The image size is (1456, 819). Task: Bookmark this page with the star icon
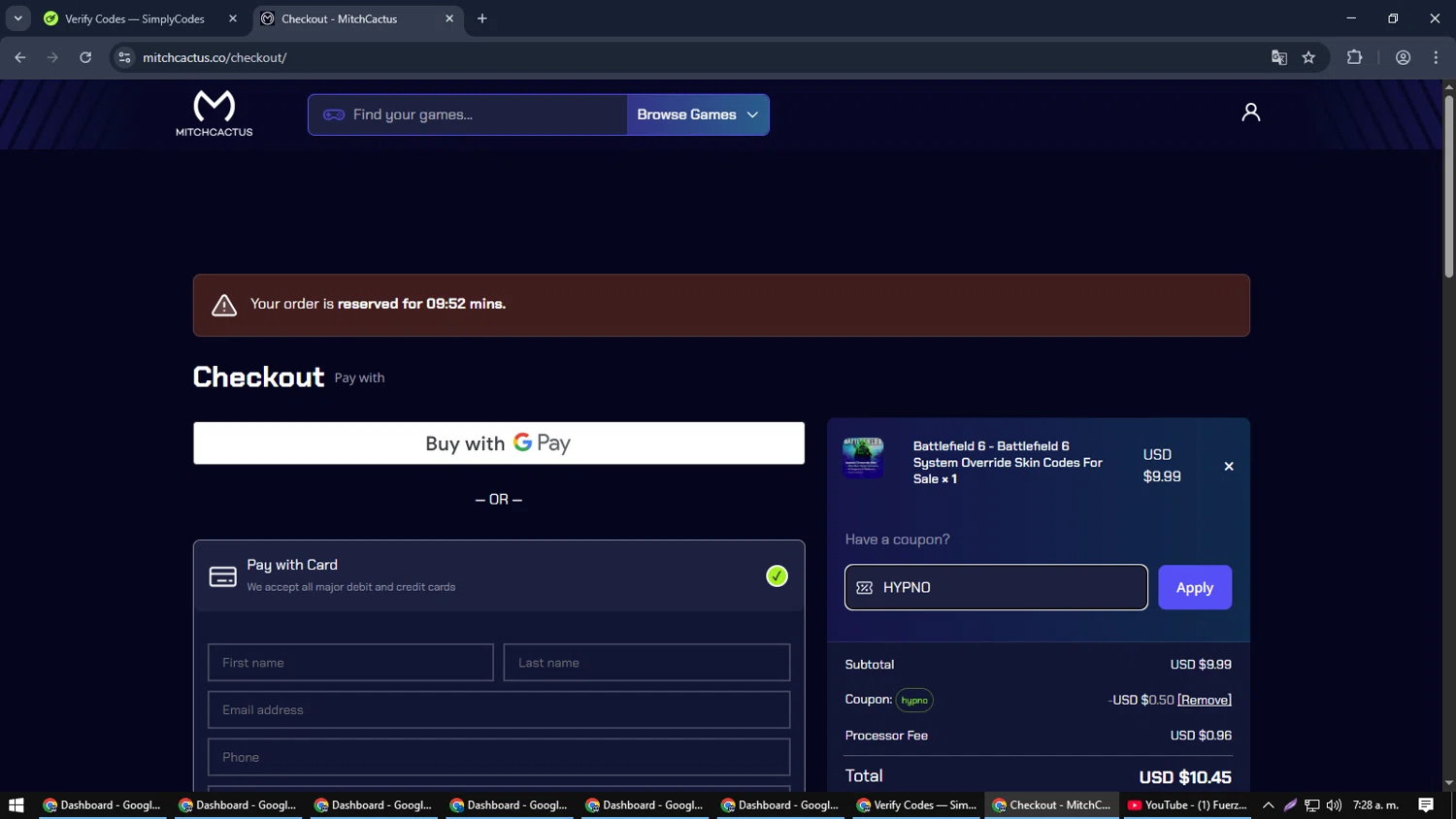tap(1308, 57)
